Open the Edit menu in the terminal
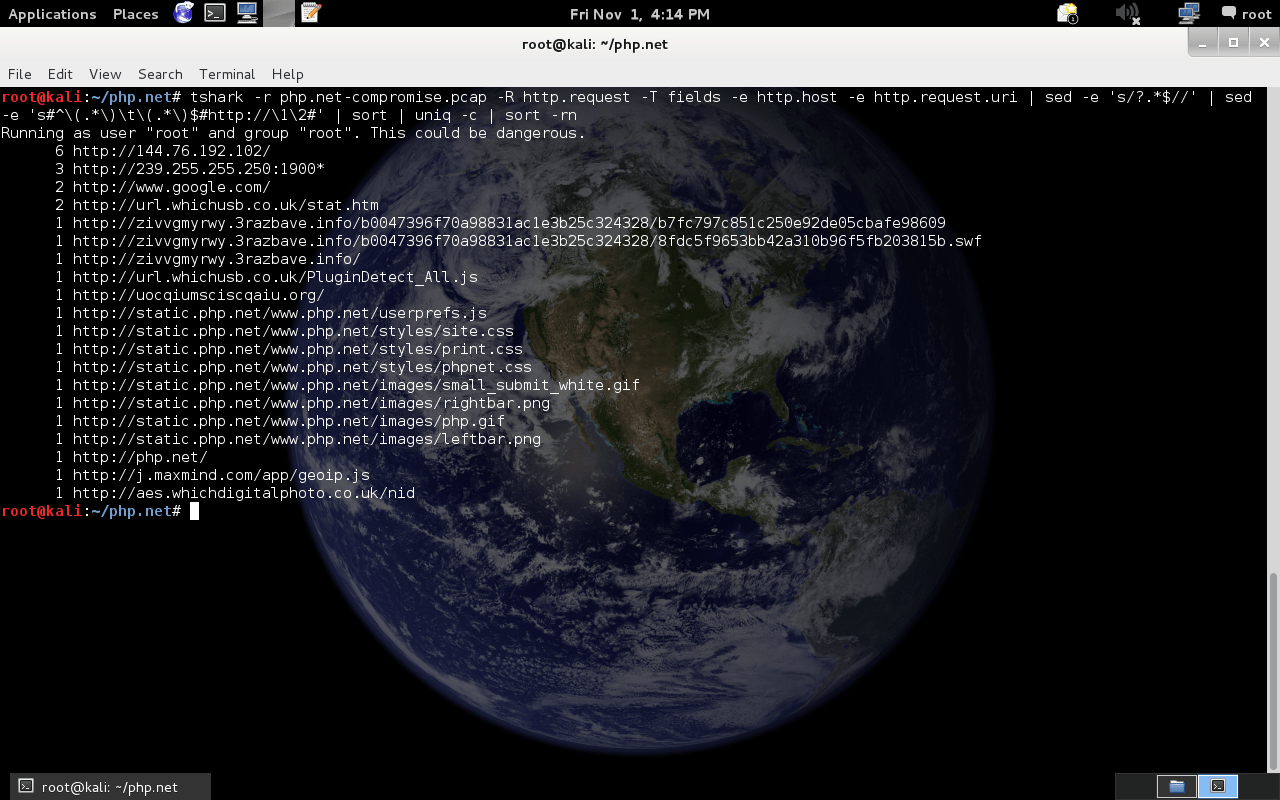This screenshot has width=1280, height=800. [60, 74]
